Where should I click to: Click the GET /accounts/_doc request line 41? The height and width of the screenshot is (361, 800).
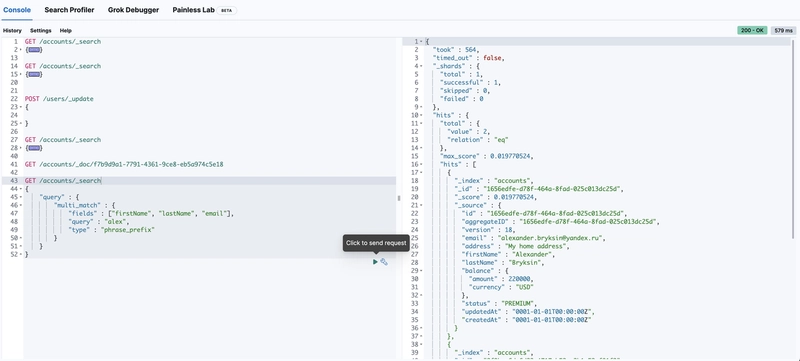point(124,164)
